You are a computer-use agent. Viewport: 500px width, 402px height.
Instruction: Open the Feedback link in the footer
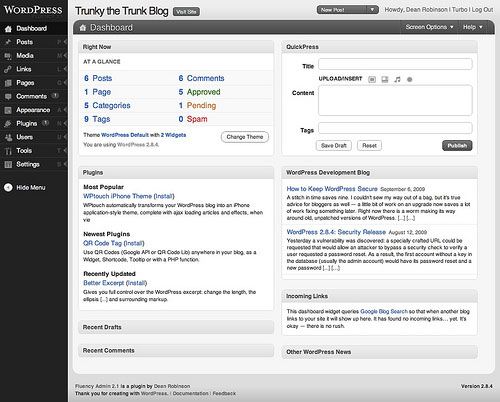pos(224,394)
